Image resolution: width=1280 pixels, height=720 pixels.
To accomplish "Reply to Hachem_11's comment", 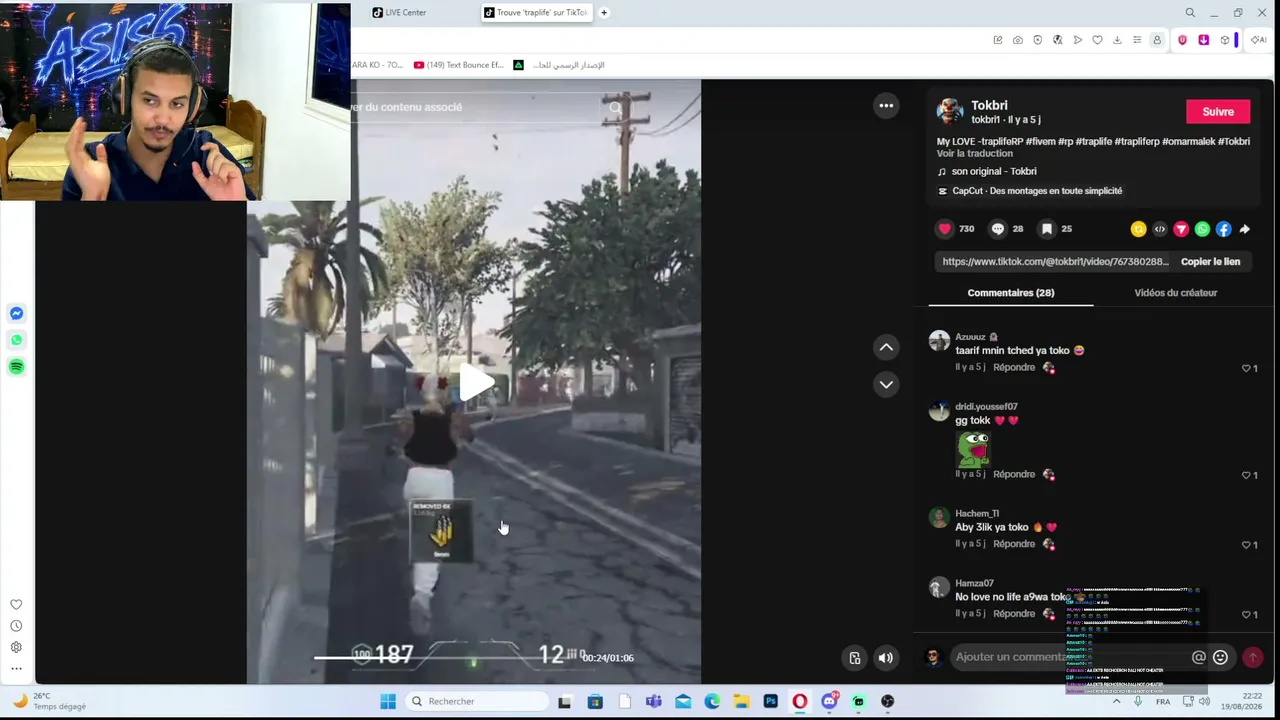I will (x=1014, y=544).
